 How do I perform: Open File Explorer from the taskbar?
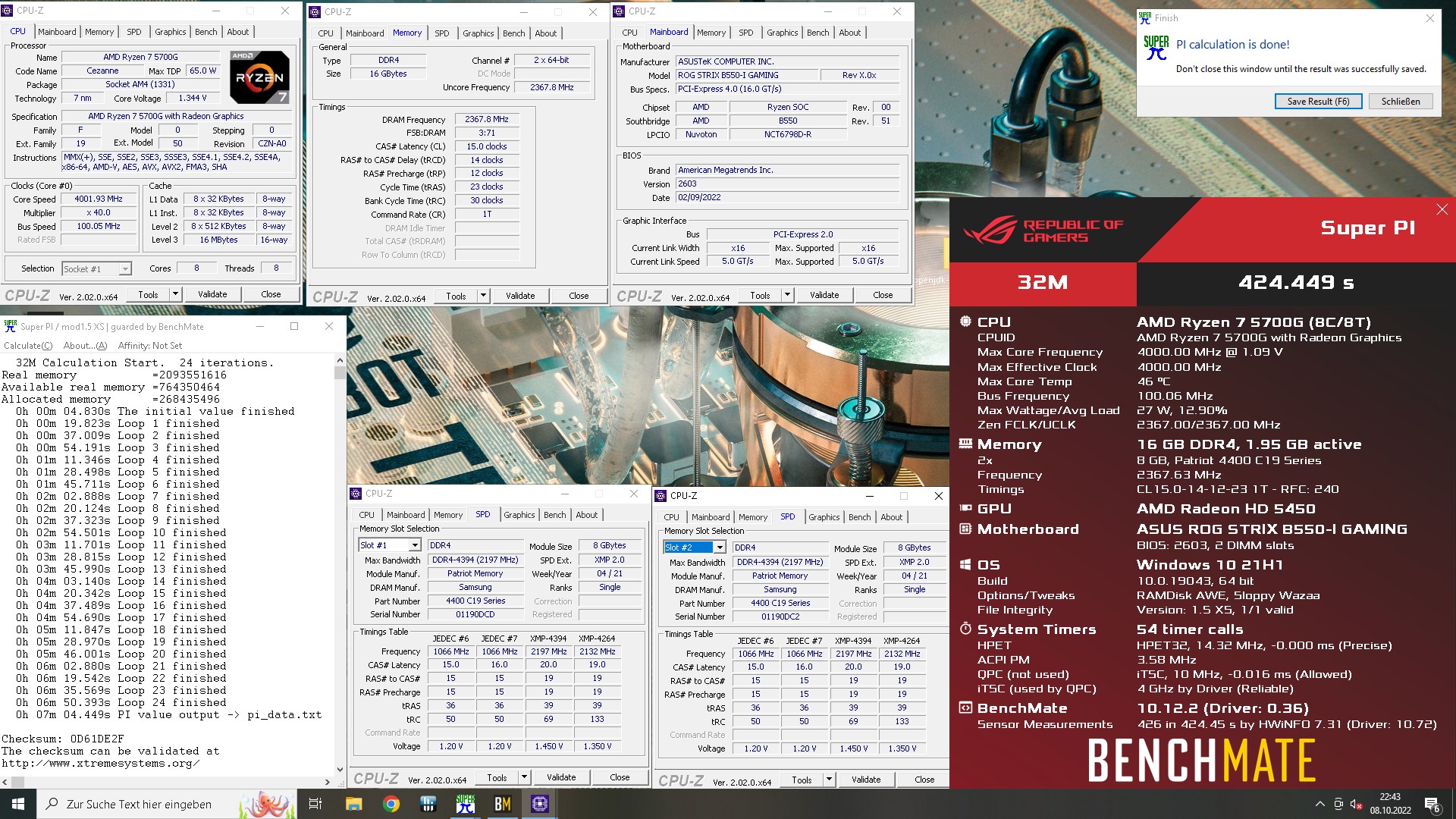click(353, 804)
